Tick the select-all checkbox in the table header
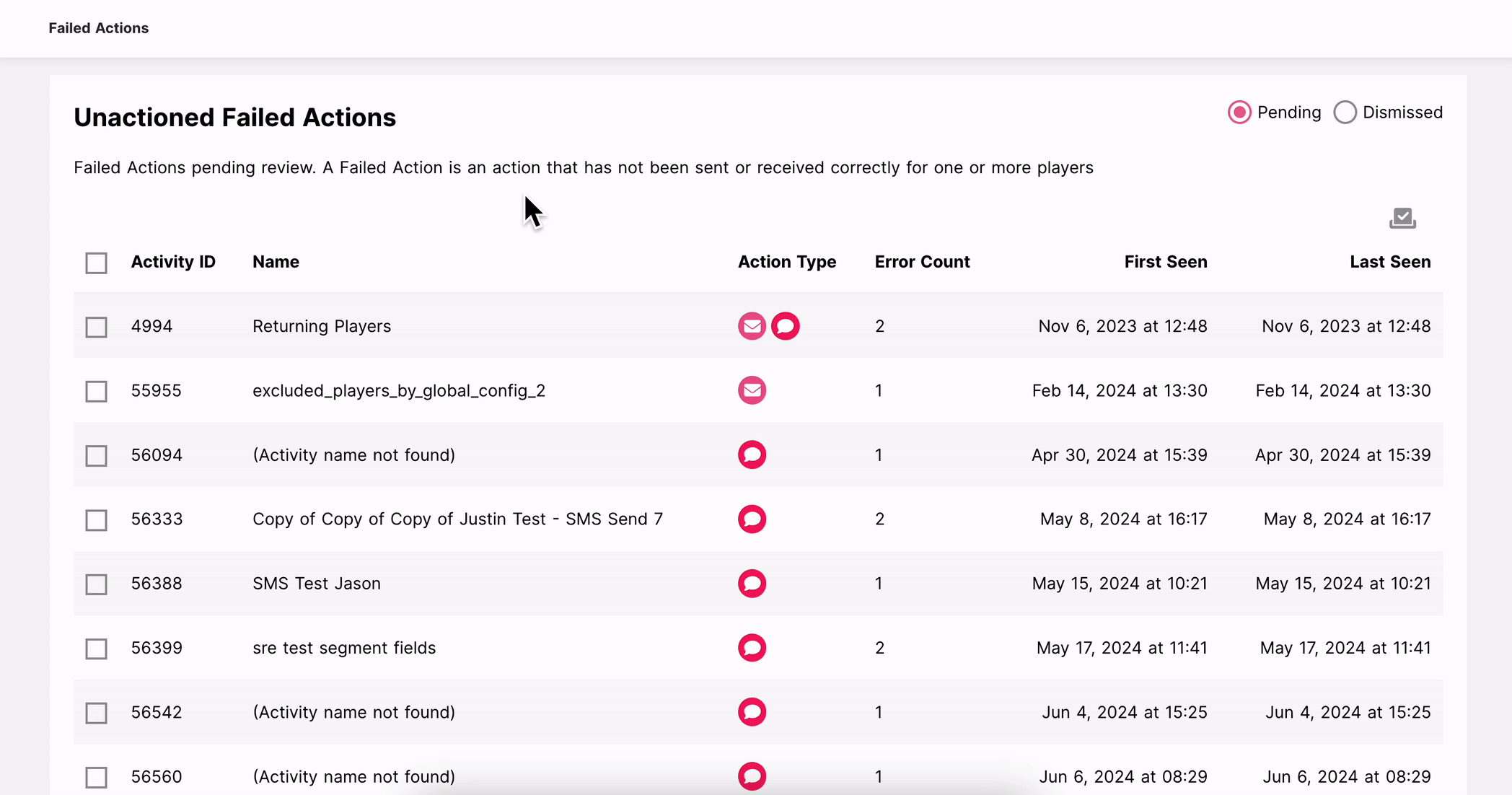 tap(96, 263)
